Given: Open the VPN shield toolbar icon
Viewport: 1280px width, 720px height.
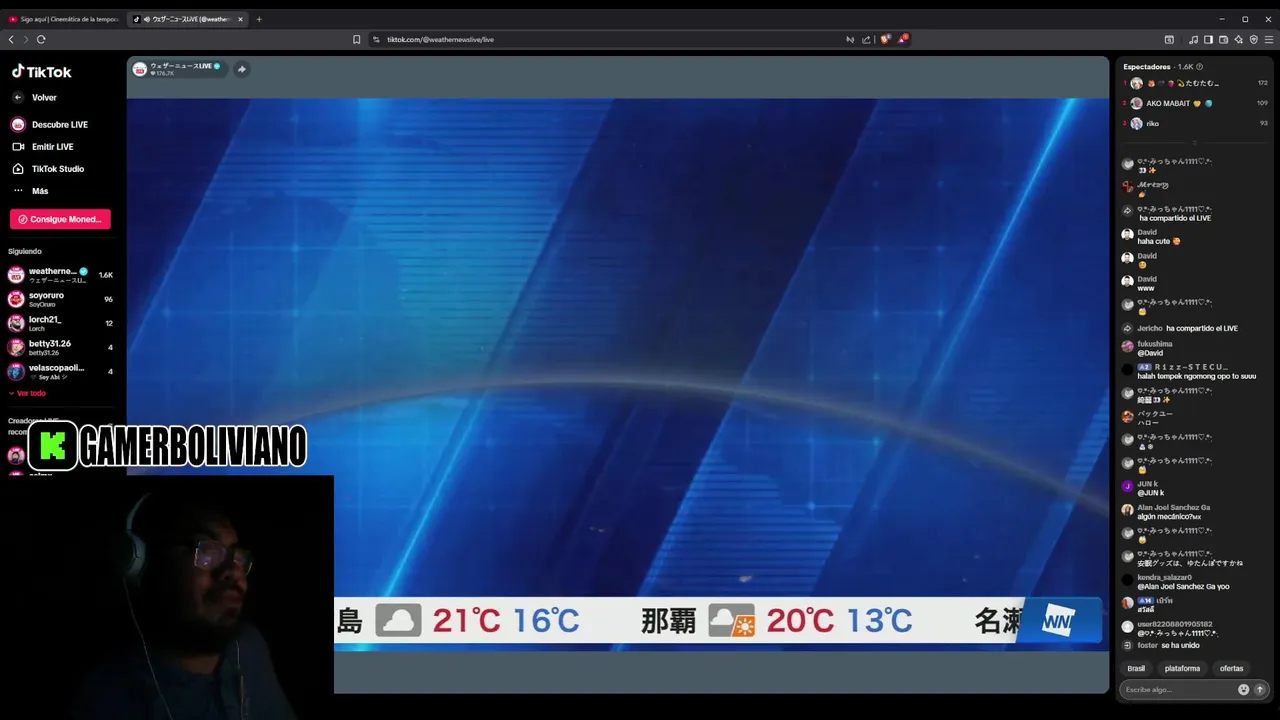Looking at the screenshot, I should point(1253,39).
